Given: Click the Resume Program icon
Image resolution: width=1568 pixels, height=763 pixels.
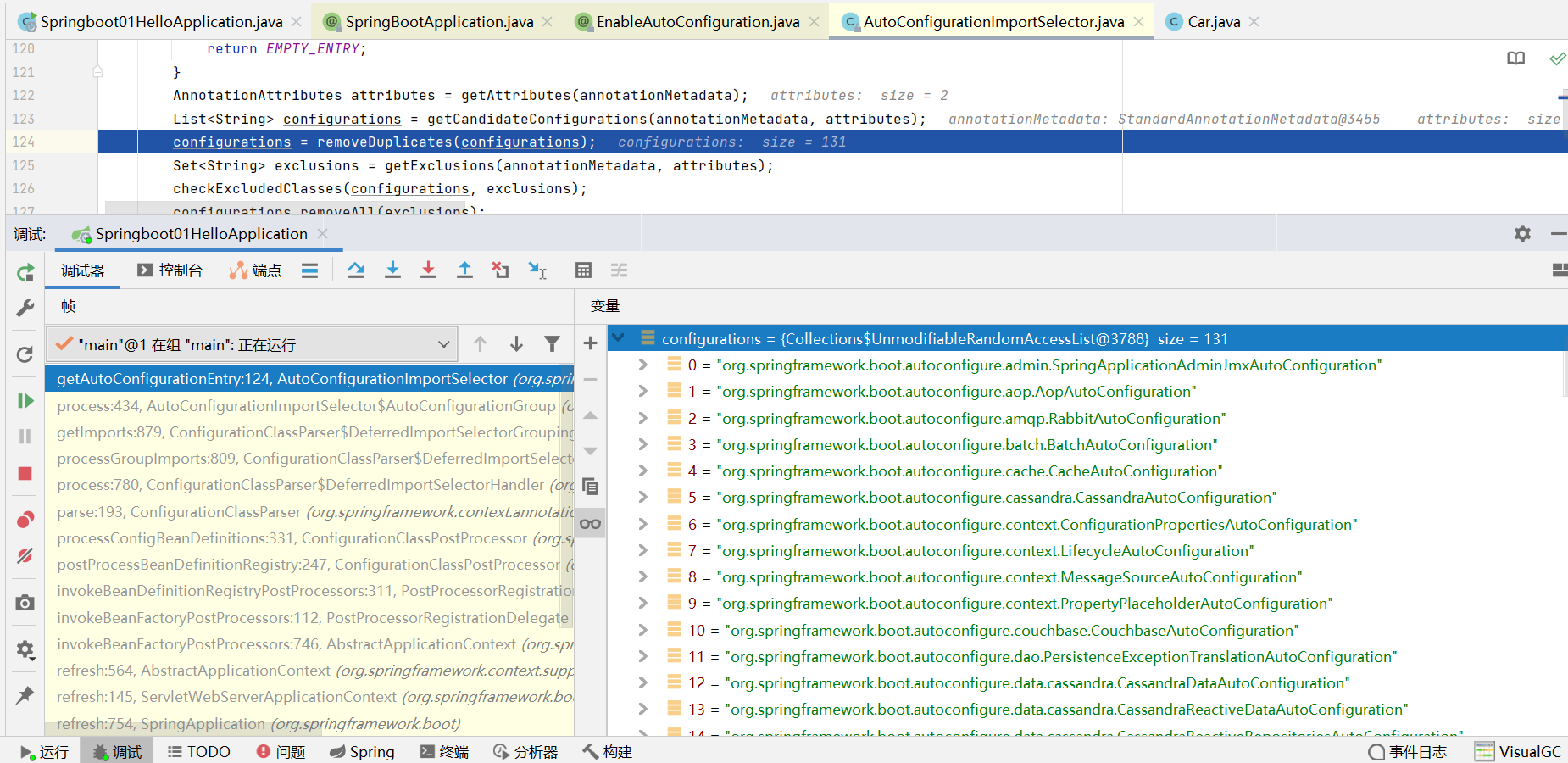Looking at the screenshot, I should pyautogui.click(x=25, y=400).
